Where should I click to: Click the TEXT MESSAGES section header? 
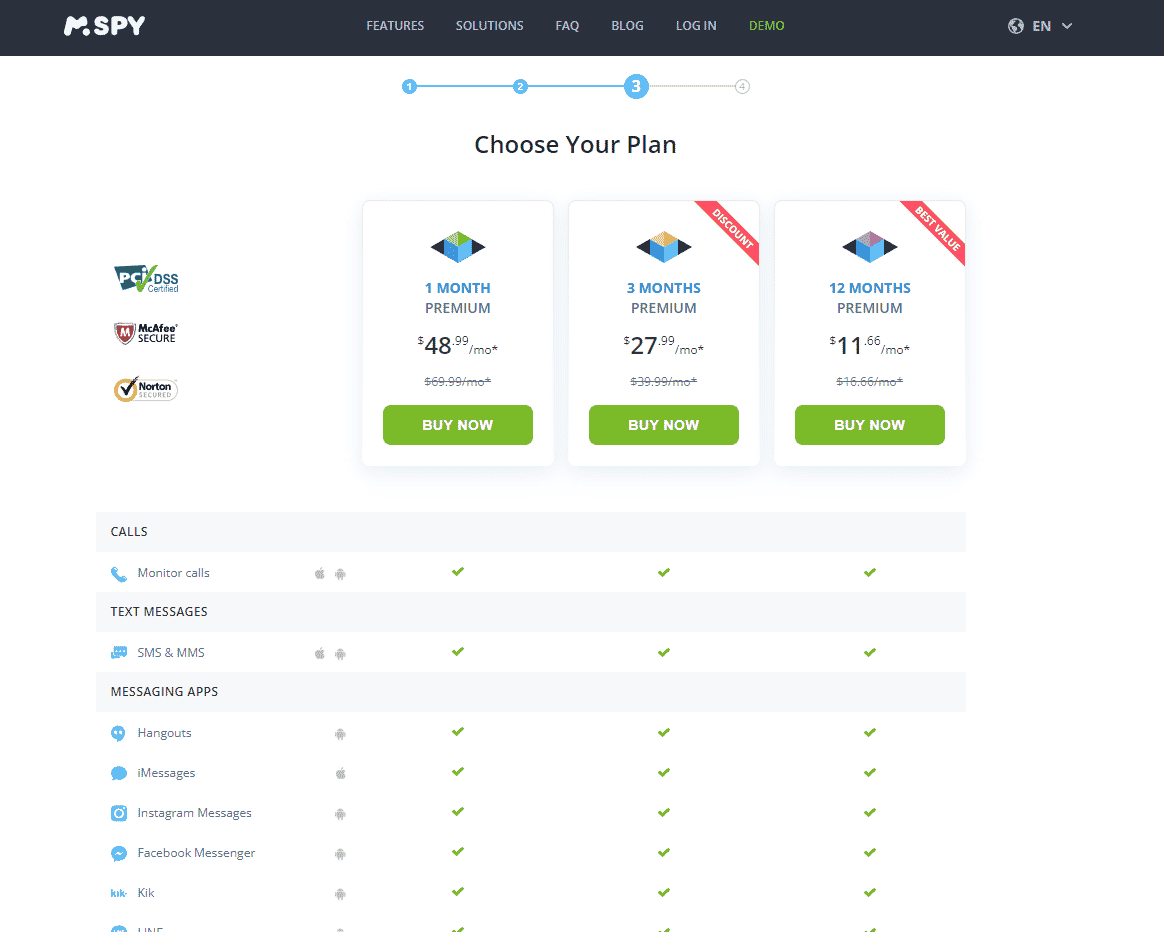531,612
